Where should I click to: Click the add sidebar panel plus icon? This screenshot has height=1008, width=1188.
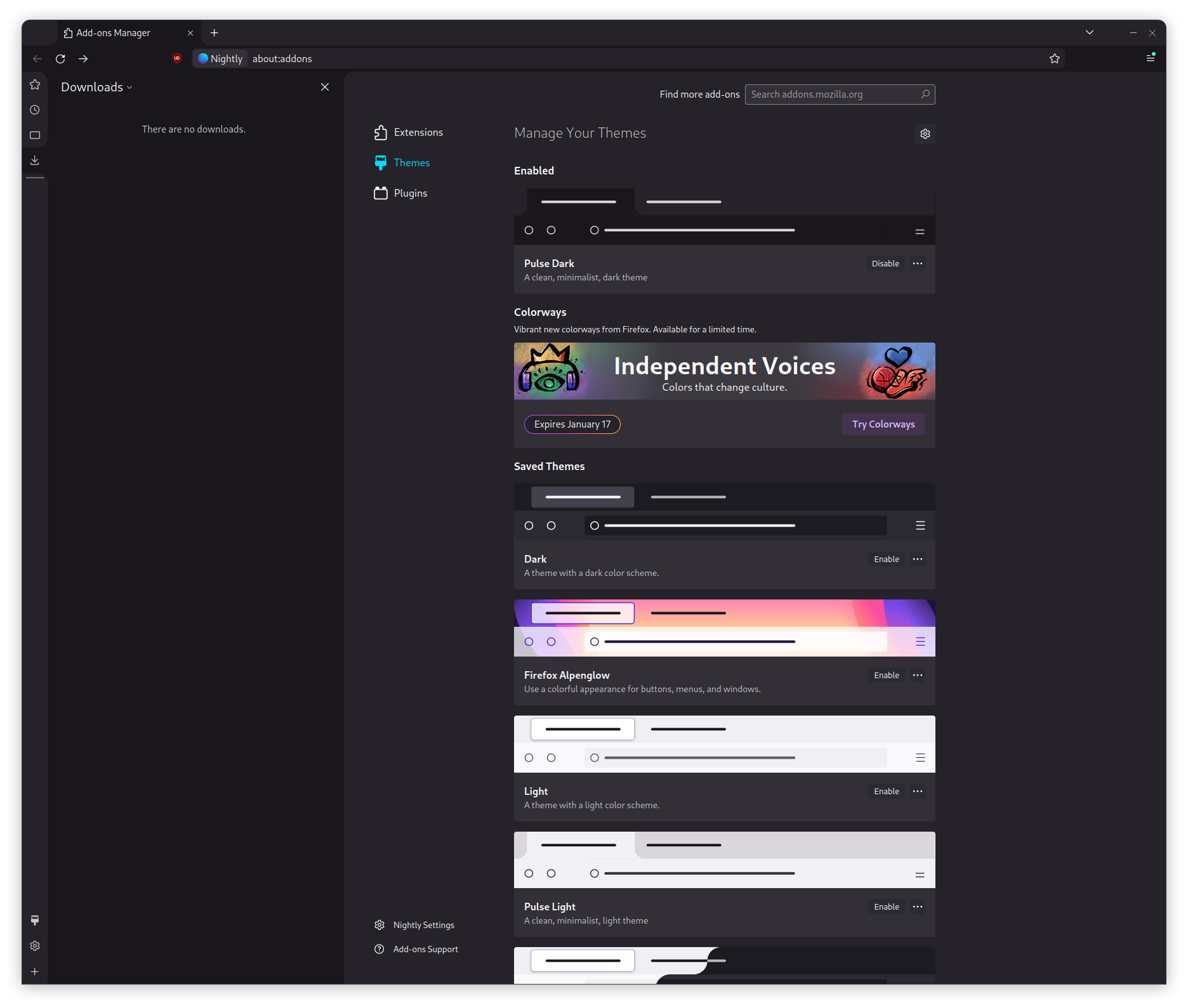(35, 971)
